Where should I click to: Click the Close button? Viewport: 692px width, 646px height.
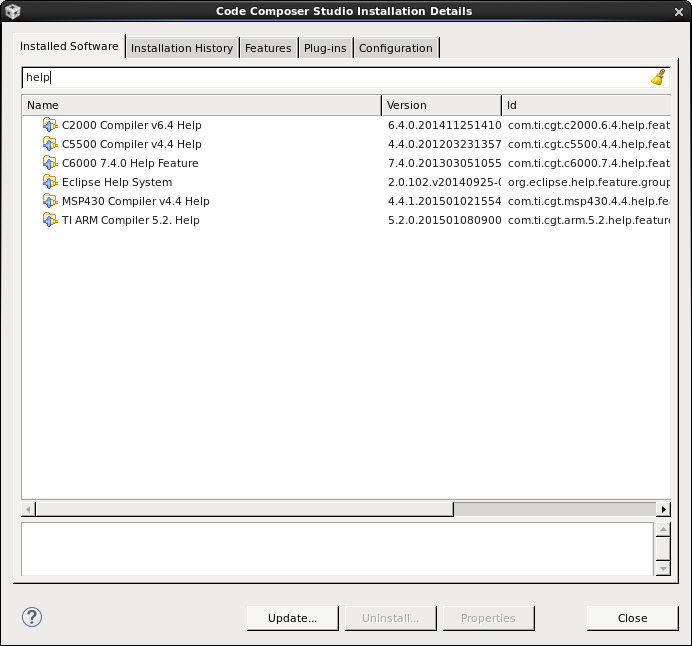coord(632,618)
